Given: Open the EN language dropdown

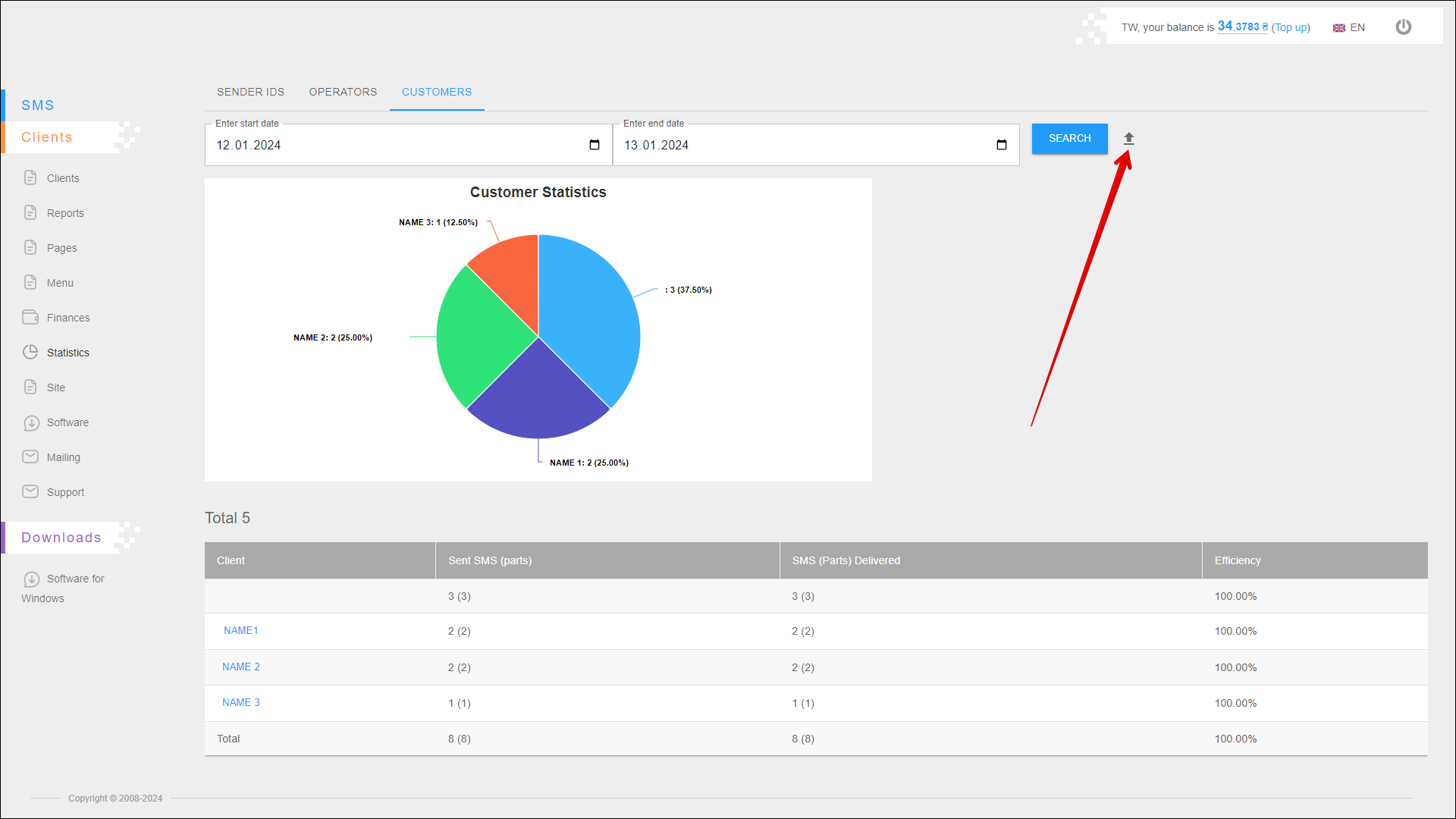Looking at the screenshot, I should [x=1357, y=27].
